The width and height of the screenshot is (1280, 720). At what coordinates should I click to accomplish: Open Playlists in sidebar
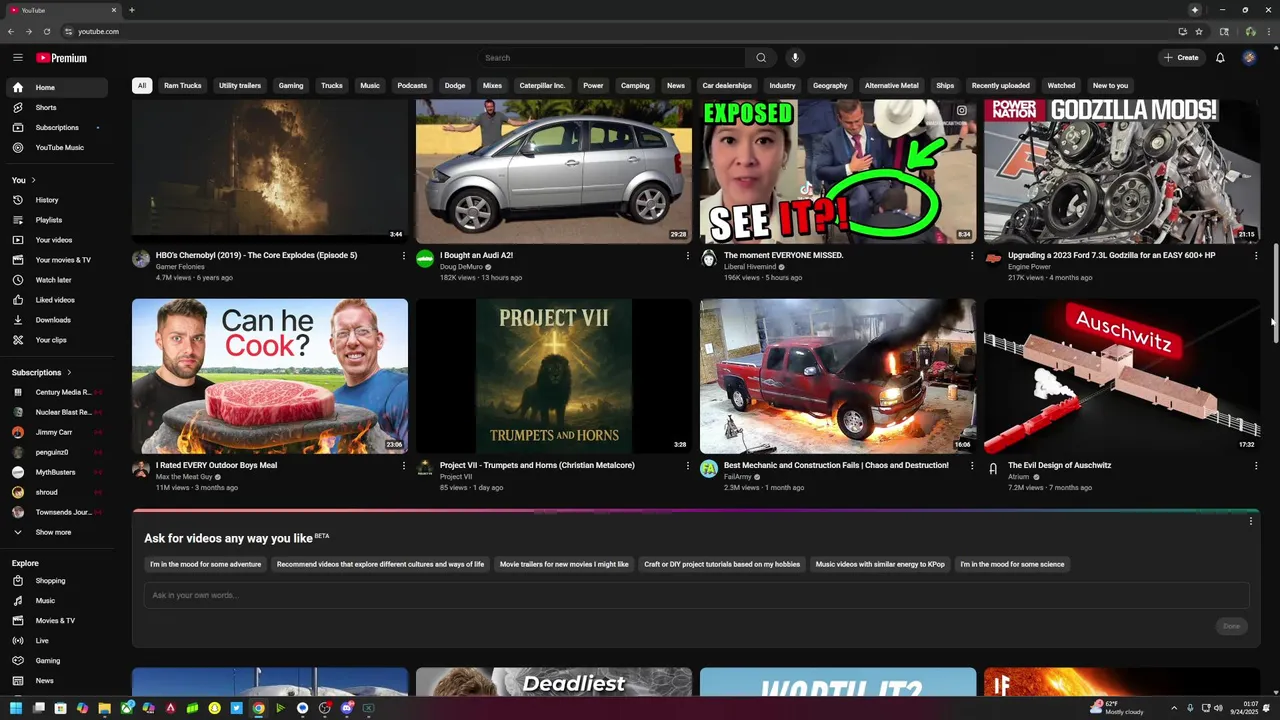pyautogui.click(x=57, y=220)
